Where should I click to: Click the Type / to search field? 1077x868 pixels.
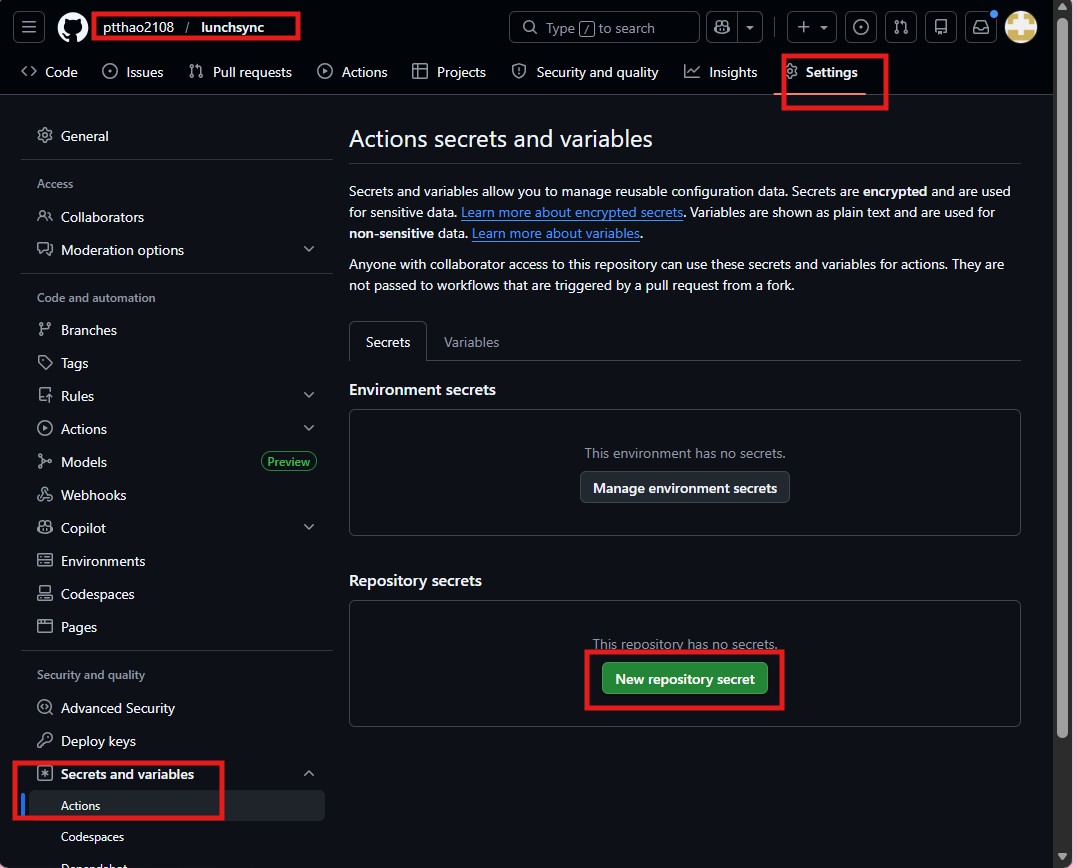pyautogui.click(x=604, y=28)
